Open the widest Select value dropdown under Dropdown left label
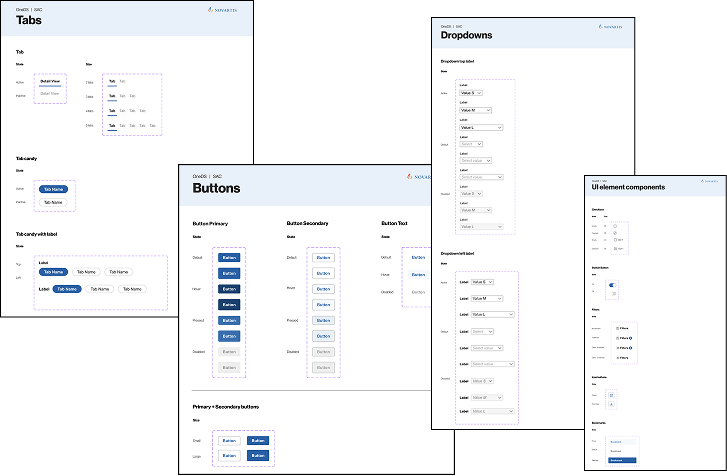 (492, 364)
